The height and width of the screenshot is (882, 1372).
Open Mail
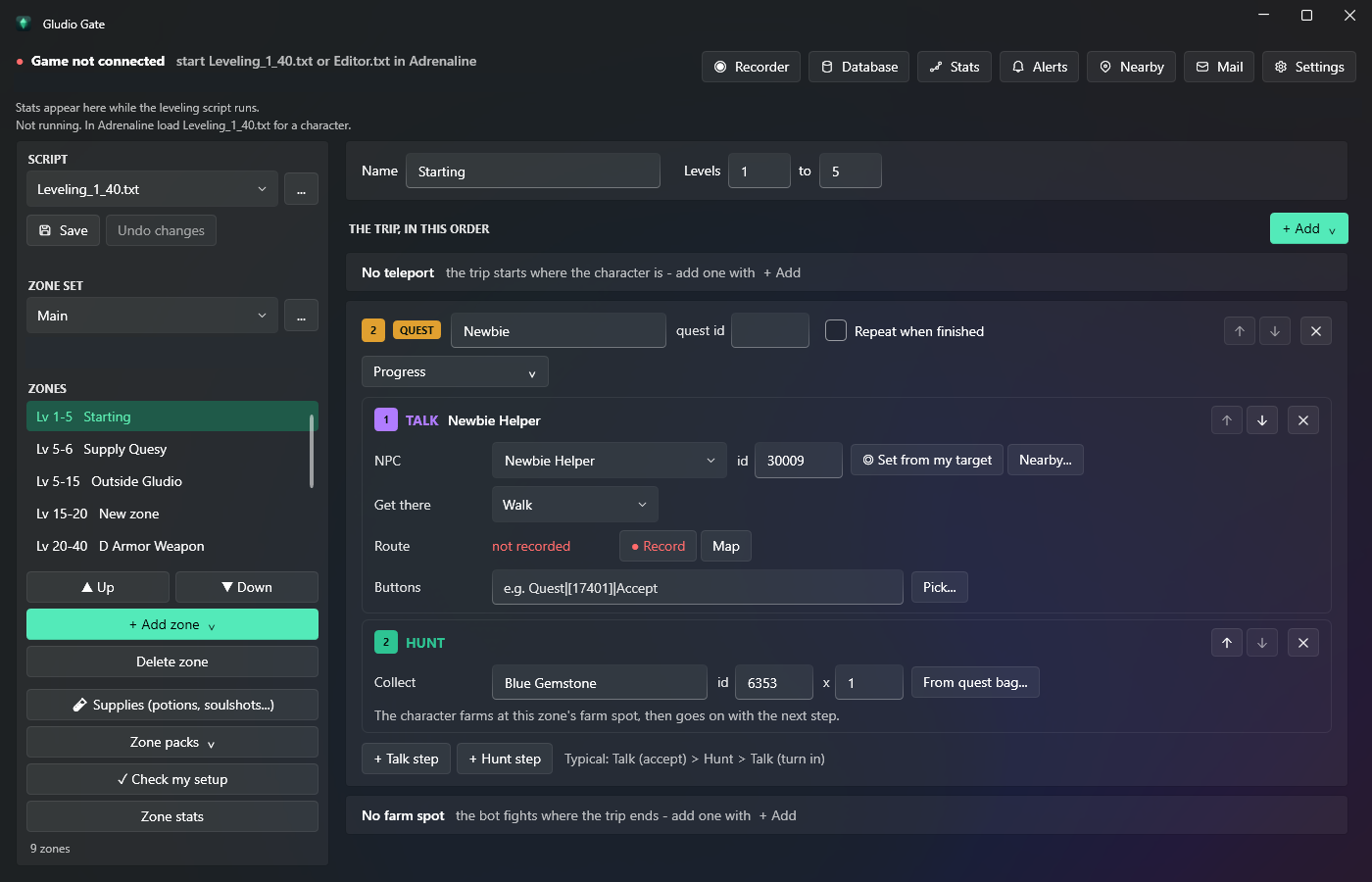1219,67
